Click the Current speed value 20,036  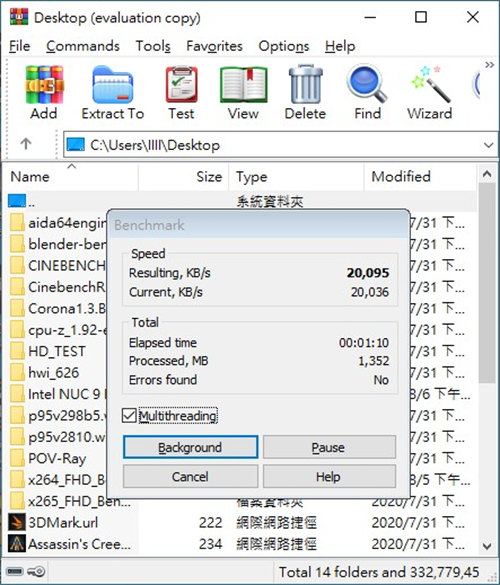[x=370, y=292]
